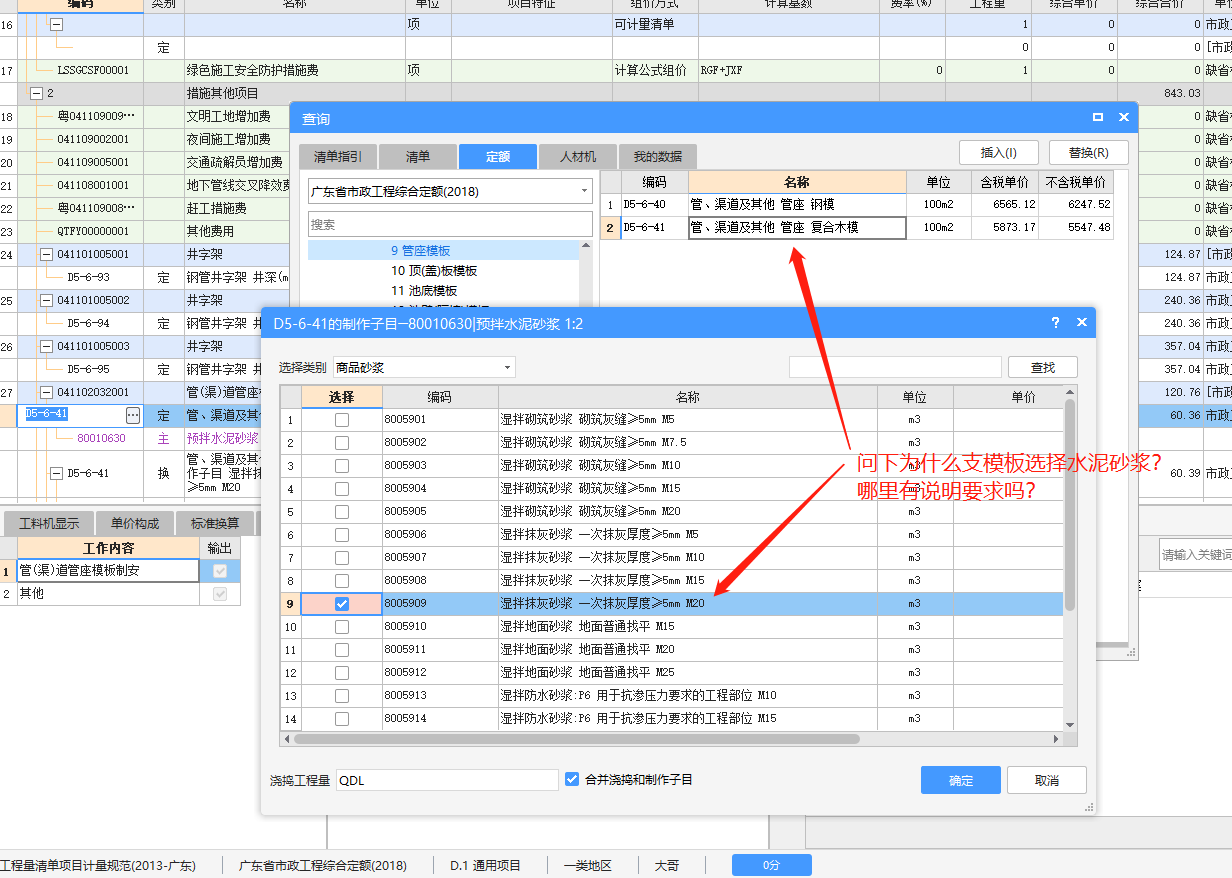Click the 替换(R) button
This screenshot has height=878, width=1232.
point(1088,153)
